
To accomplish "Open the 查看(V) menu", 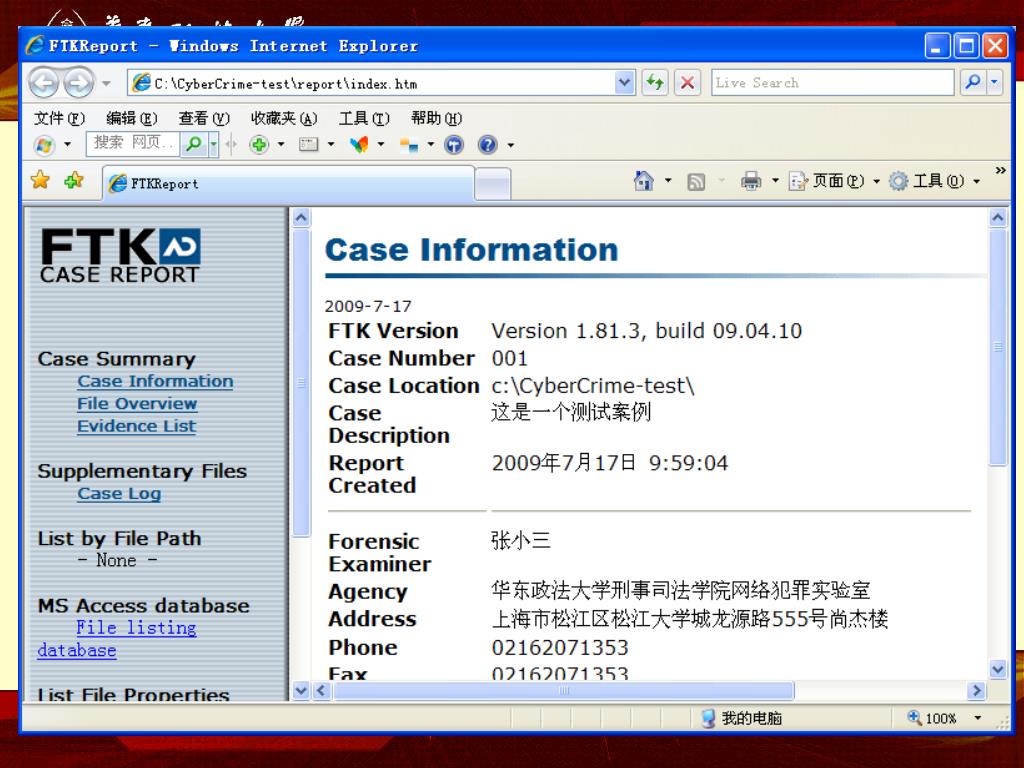I will tap(204, 118).
